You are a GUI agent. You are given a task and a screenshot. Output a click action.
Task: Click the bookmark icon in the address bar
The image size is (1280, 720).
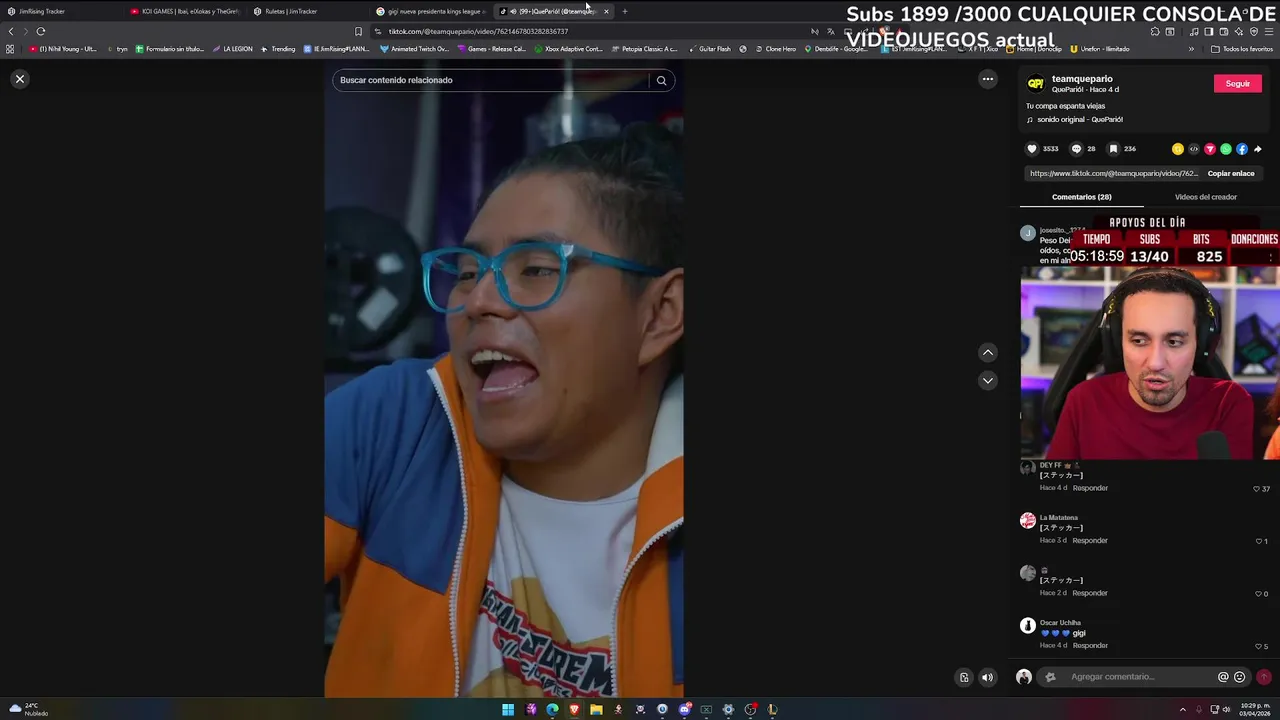358,31
